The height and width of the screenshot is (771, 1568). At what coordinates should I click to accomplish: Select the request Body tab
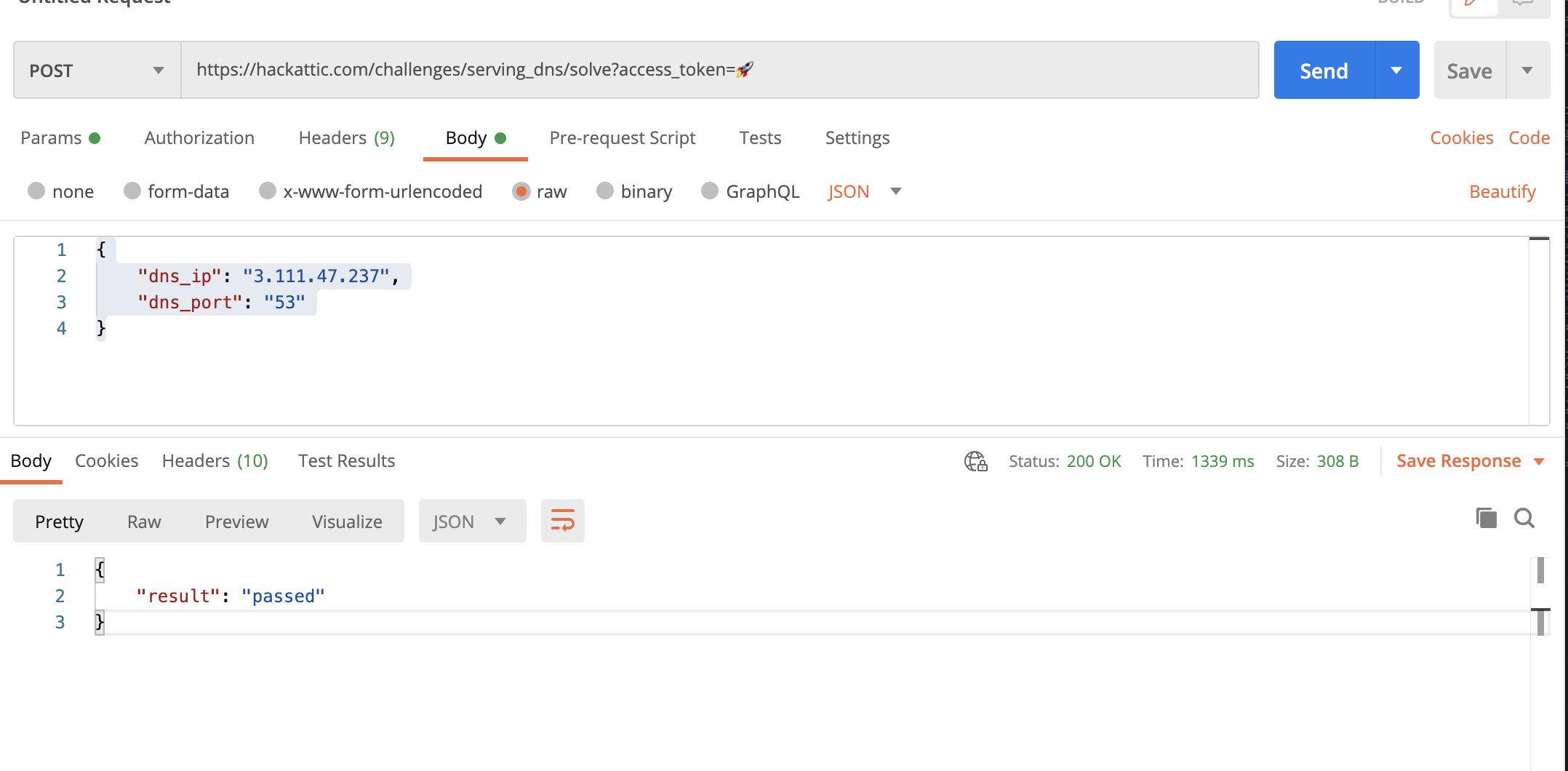(x=476, y=137)
